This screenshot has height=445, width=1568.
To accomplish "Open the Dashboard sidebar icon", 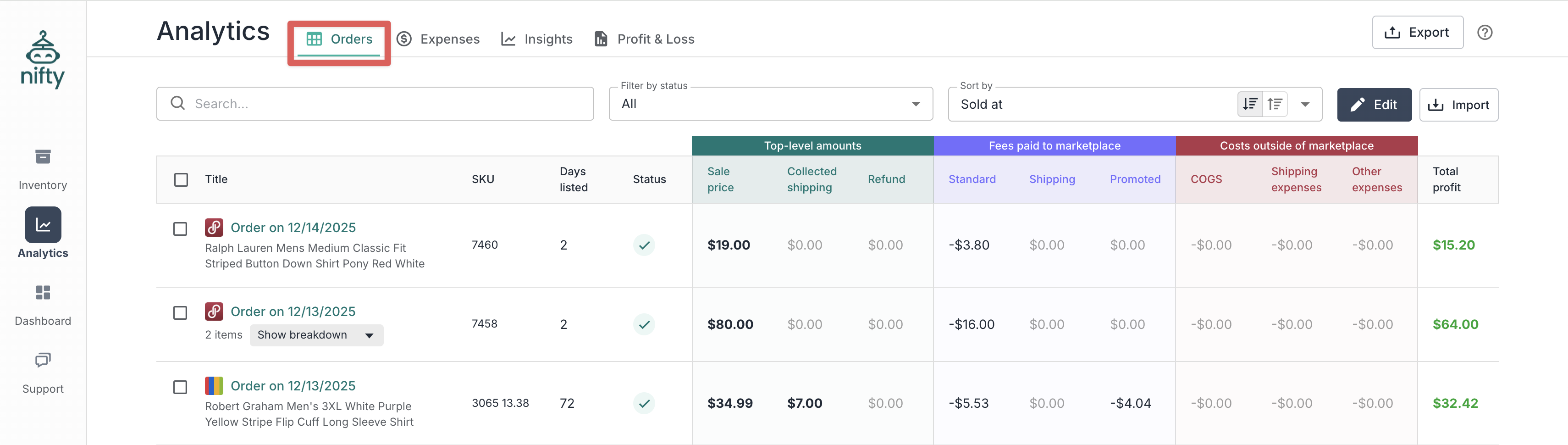I will 43,293.
